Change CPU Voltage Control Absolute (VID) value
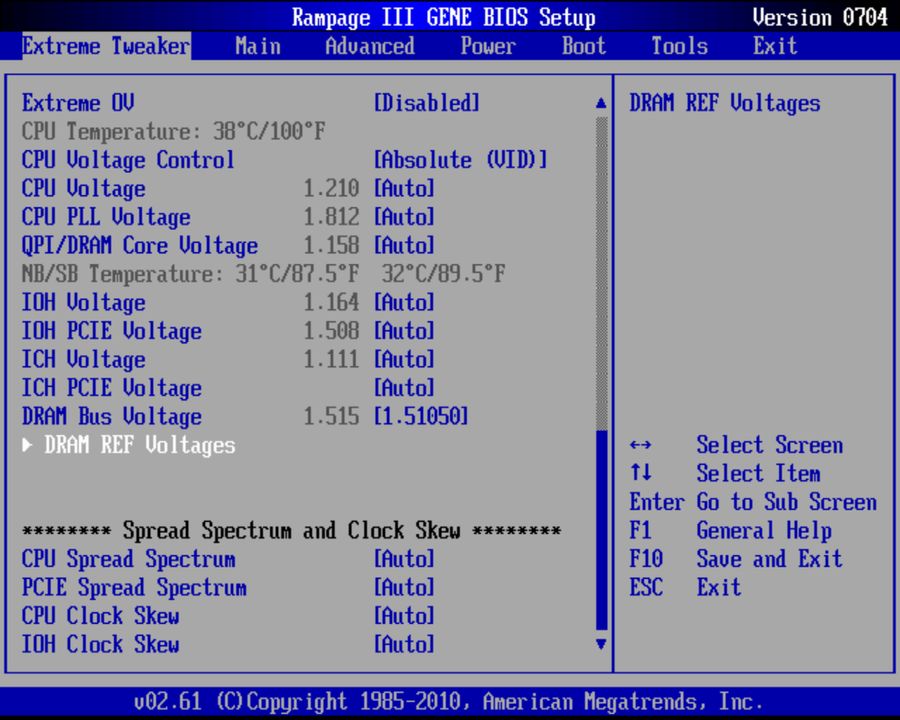This screenshot has height=720, width=900. (x=460, y=160)
